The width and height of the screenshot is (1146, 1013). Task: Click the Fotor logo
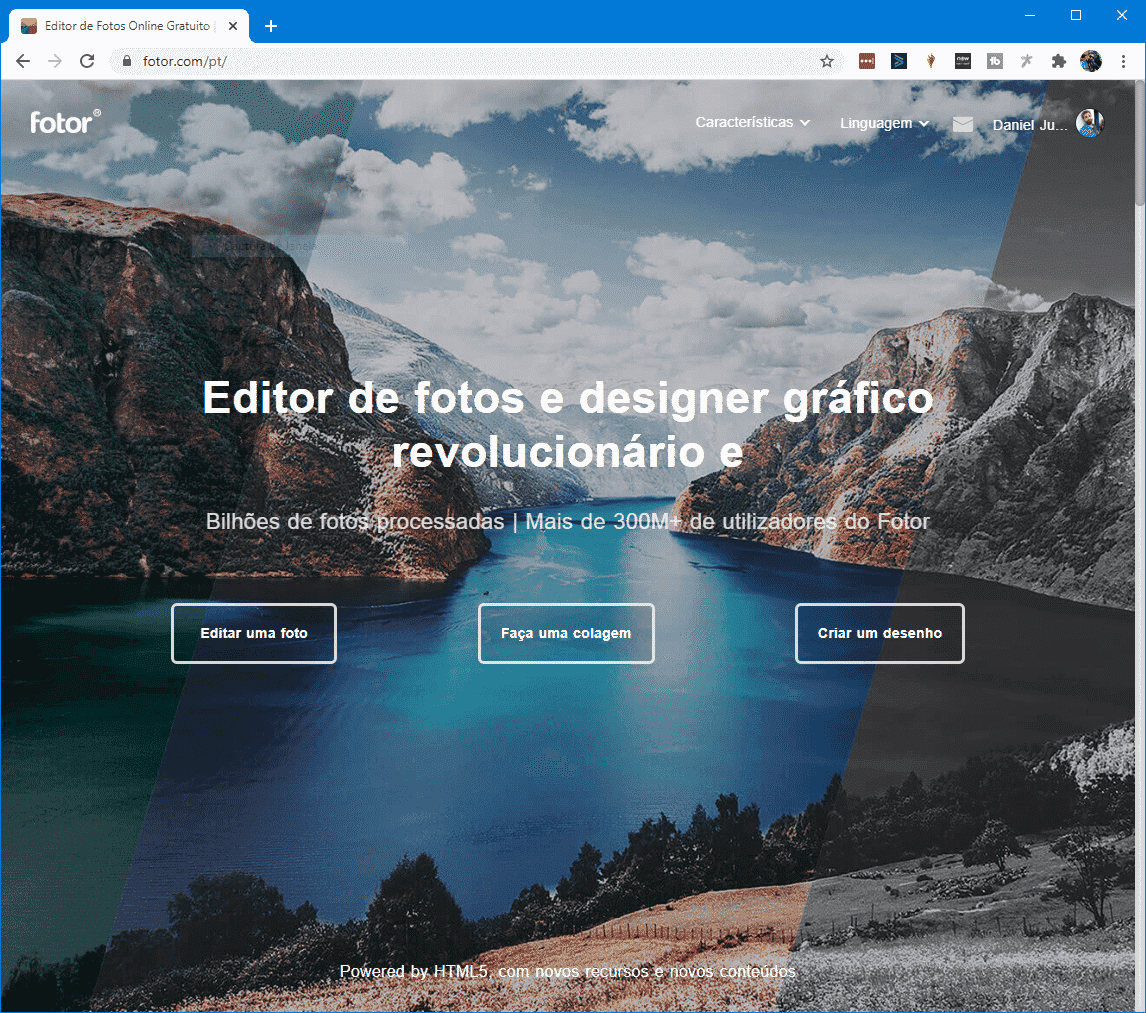tap(65, 122)
